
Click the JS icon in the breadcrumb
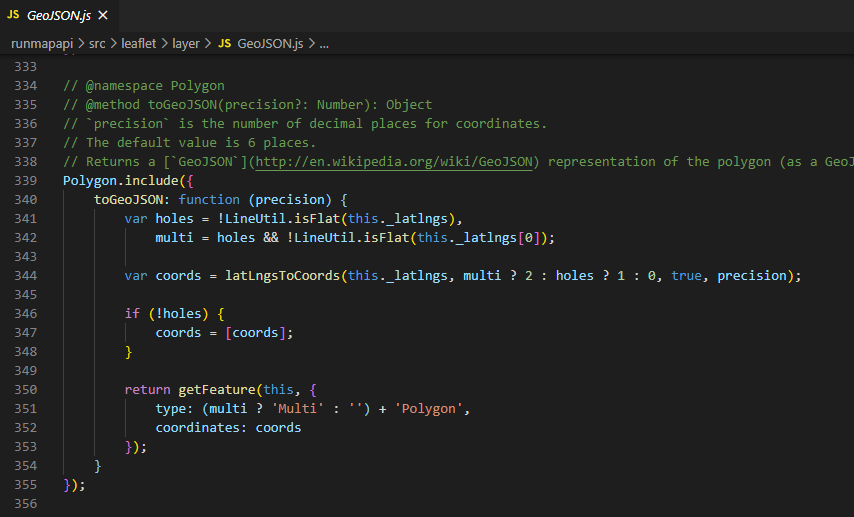click(224, 44)
